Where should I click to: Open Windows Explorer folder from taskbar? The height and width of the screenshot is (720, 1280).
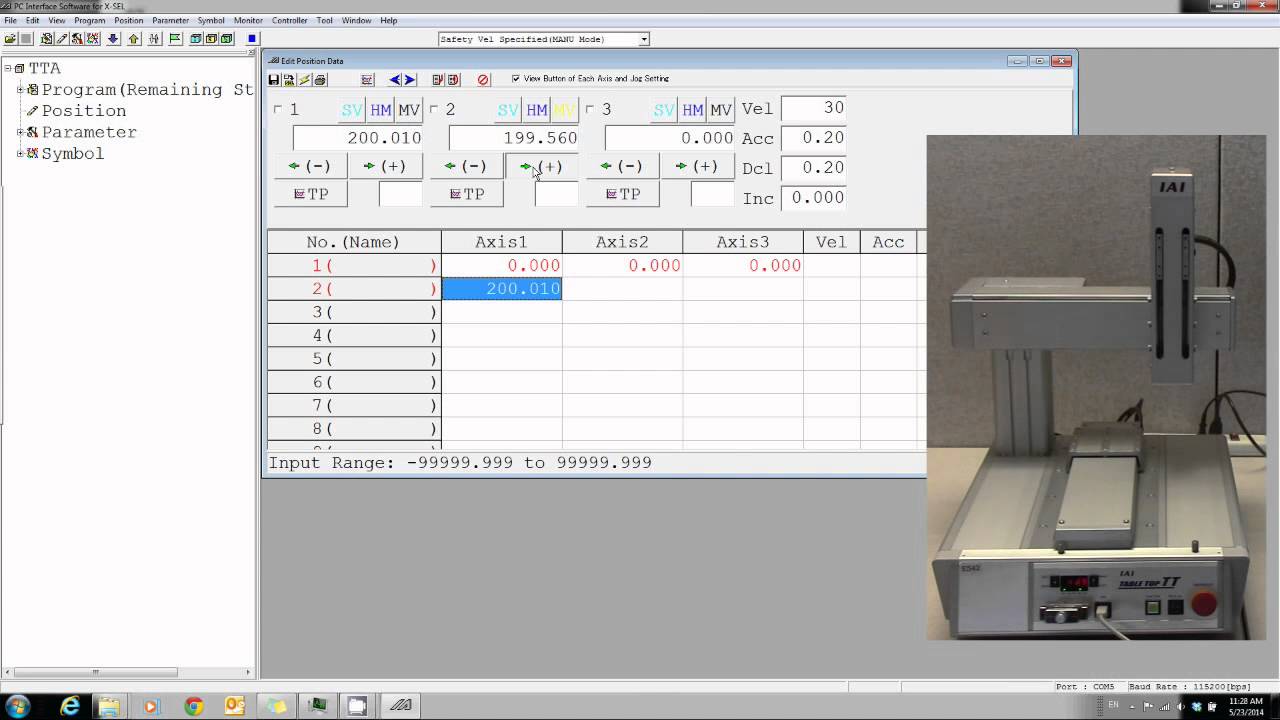(109, 706)
